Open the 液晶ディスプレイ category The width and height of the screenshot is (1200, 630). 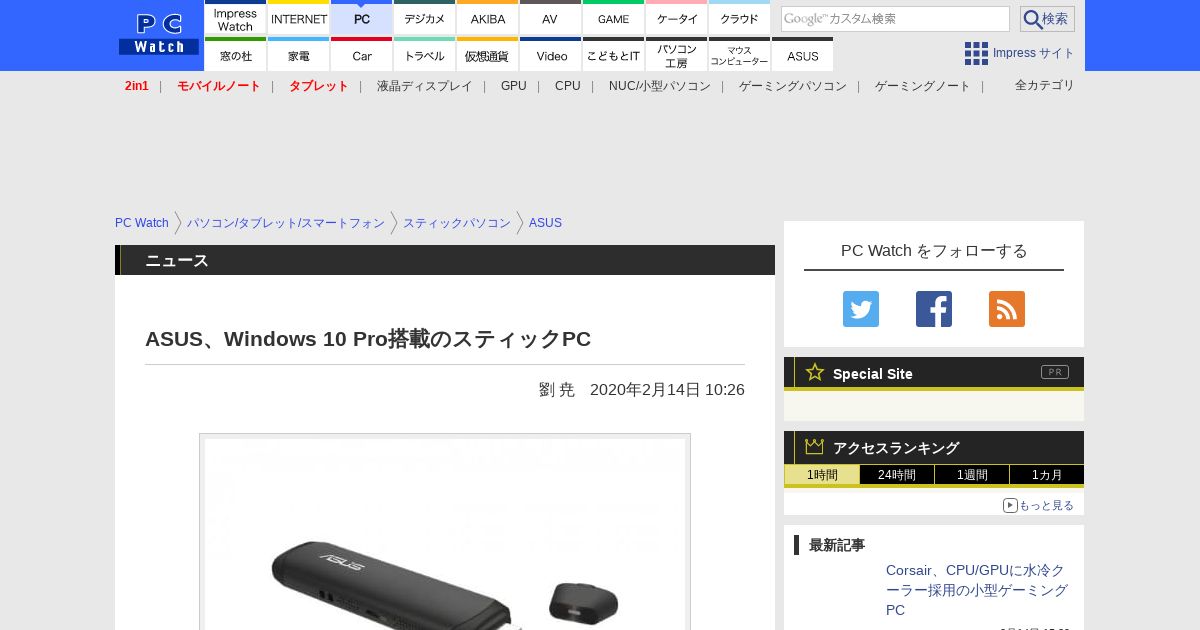click(424, 86)
